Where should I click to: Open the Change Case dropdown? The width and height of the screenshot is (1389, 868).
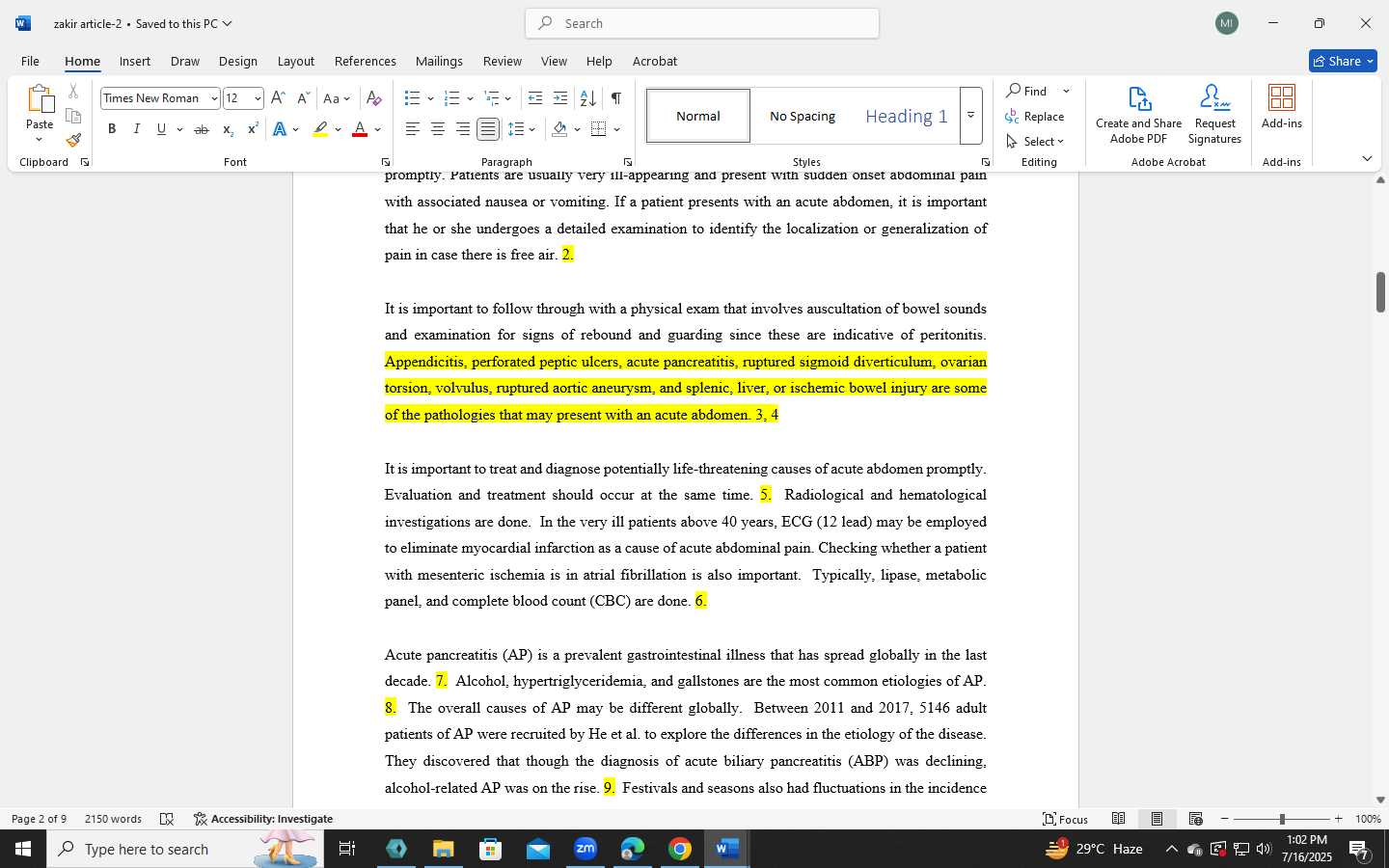[337, 98]
